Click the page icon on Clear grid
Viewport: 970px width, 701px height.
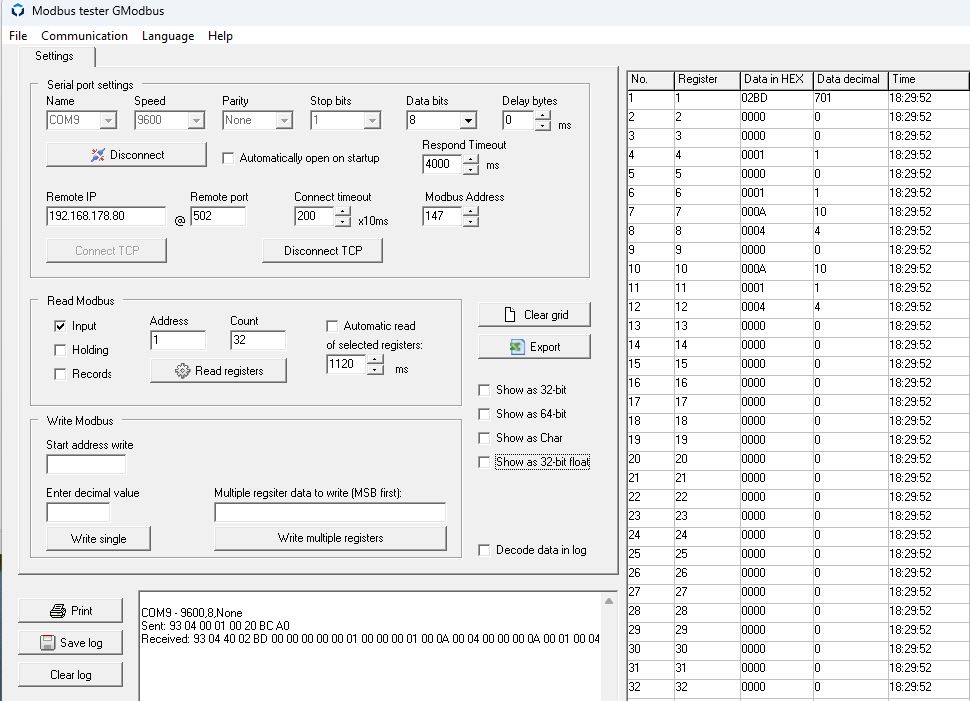pyautogui.click(x=510, y=315)
